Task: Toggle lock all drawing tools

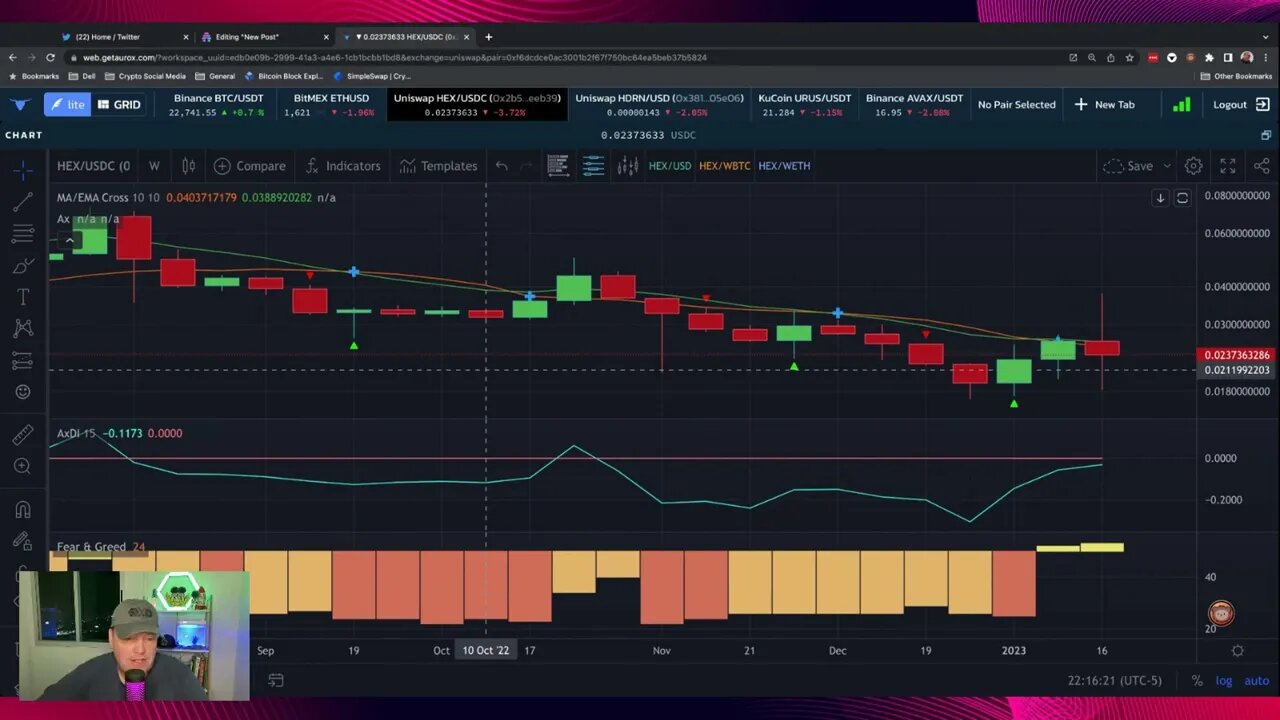Action: (22, 541)
